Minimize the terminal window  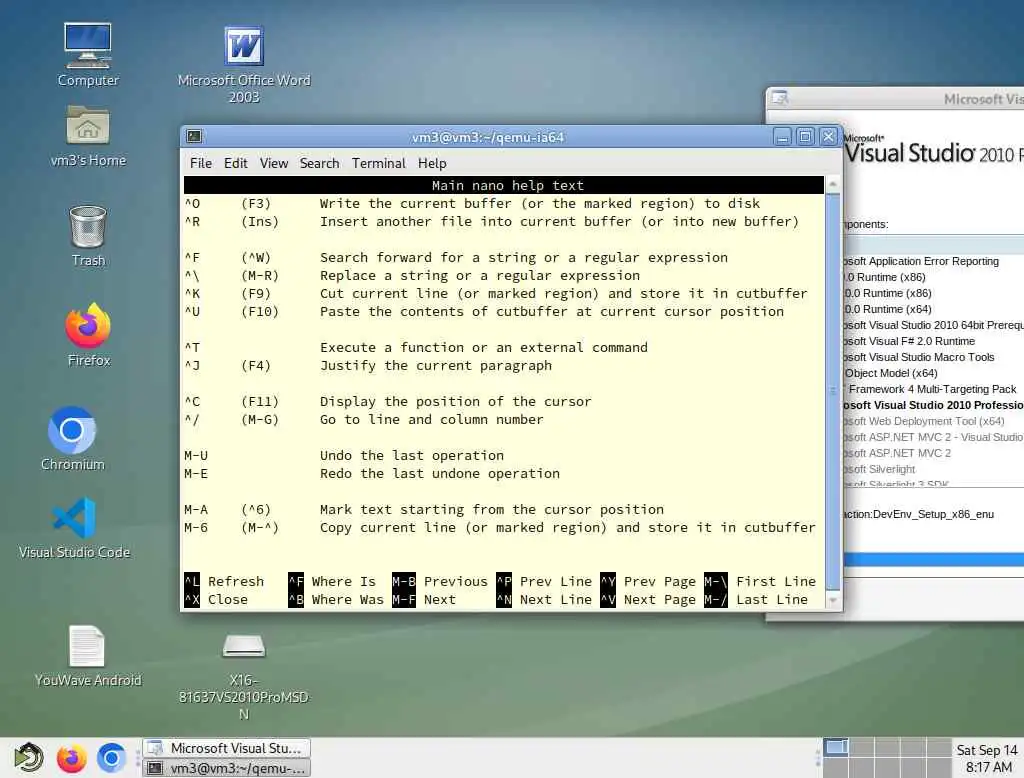pyautogui.click(x=782, y=137)
